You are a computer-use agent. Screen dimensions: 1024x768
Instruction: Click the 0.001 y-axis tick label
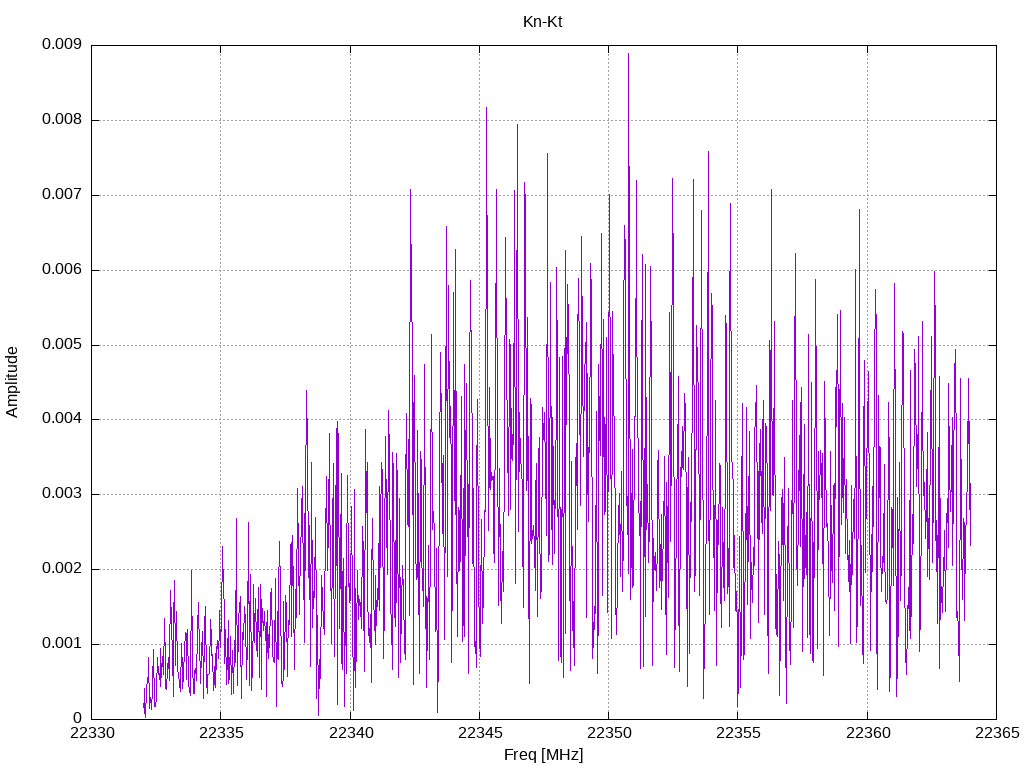[x=62, y=643]
